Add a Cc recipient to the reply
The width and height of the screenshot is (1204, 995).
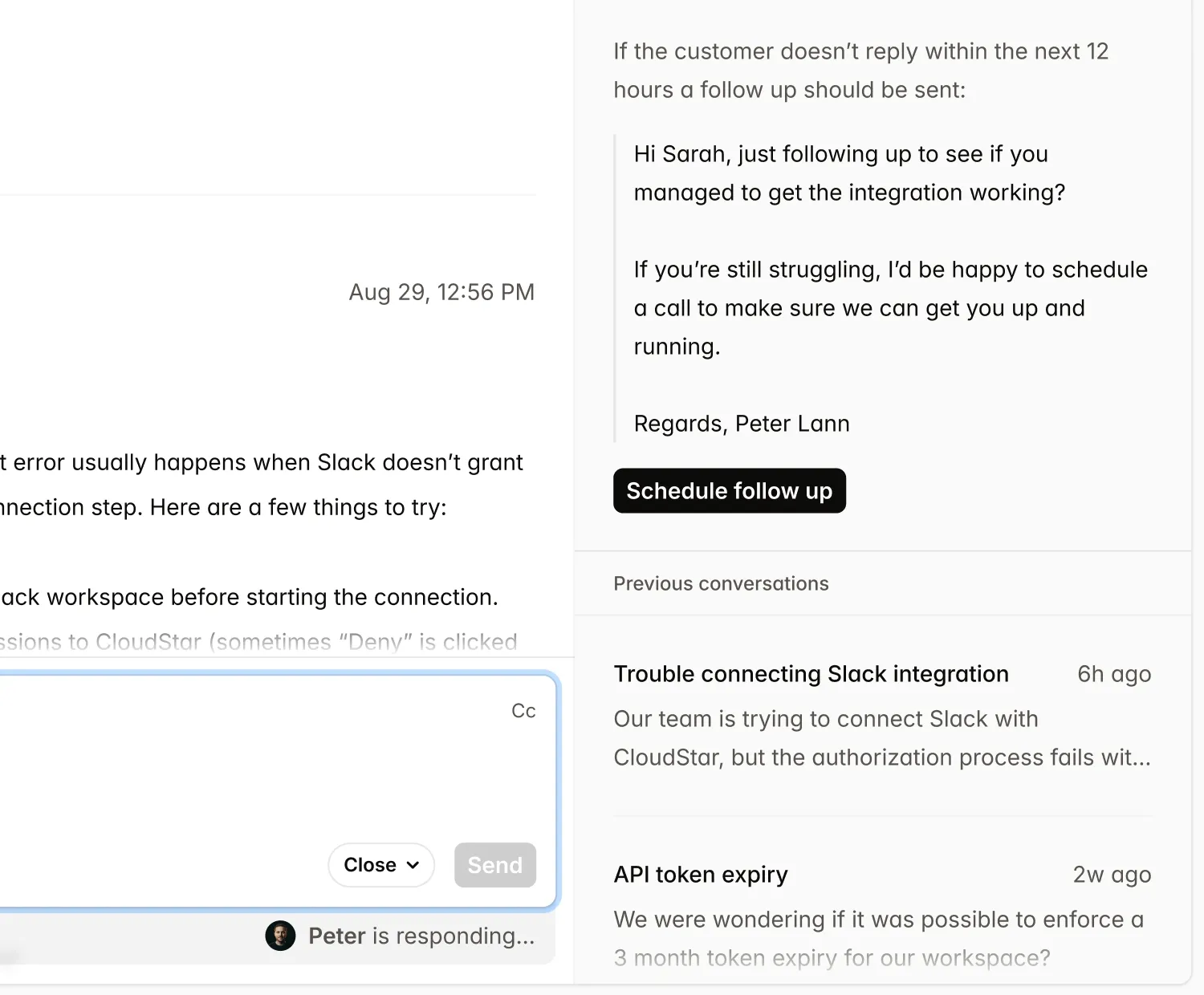(x=523, y=711)
